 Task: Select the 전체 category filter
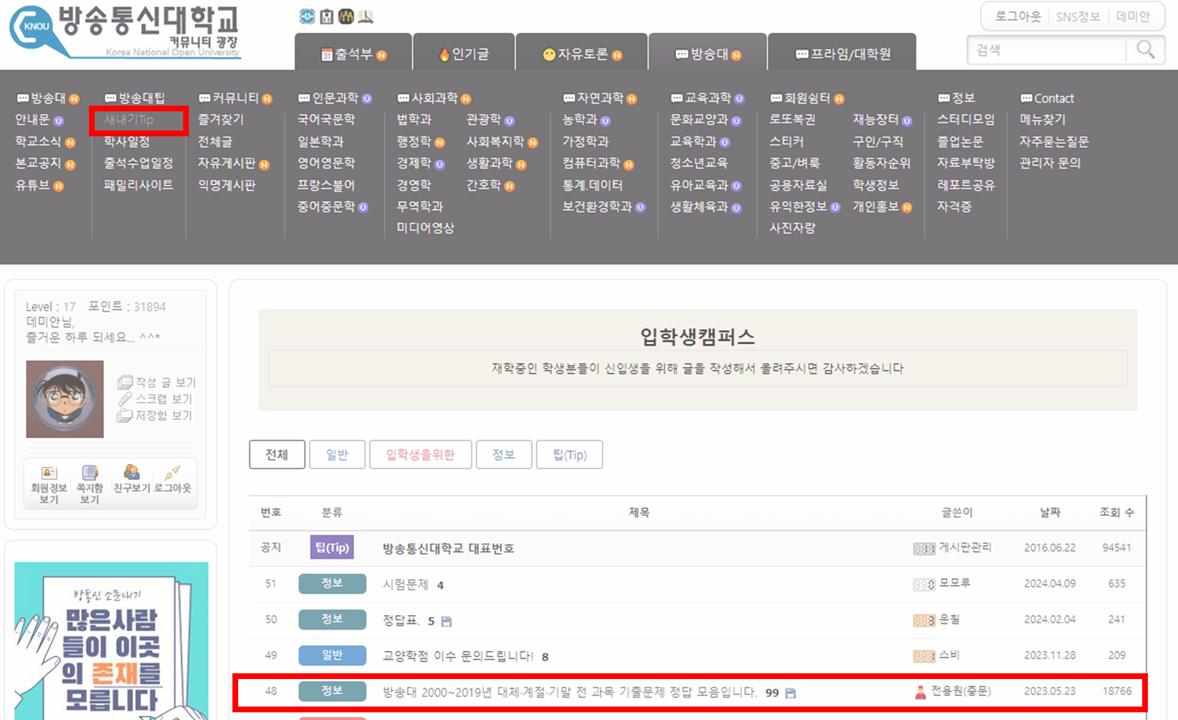[x=277, y=455]
